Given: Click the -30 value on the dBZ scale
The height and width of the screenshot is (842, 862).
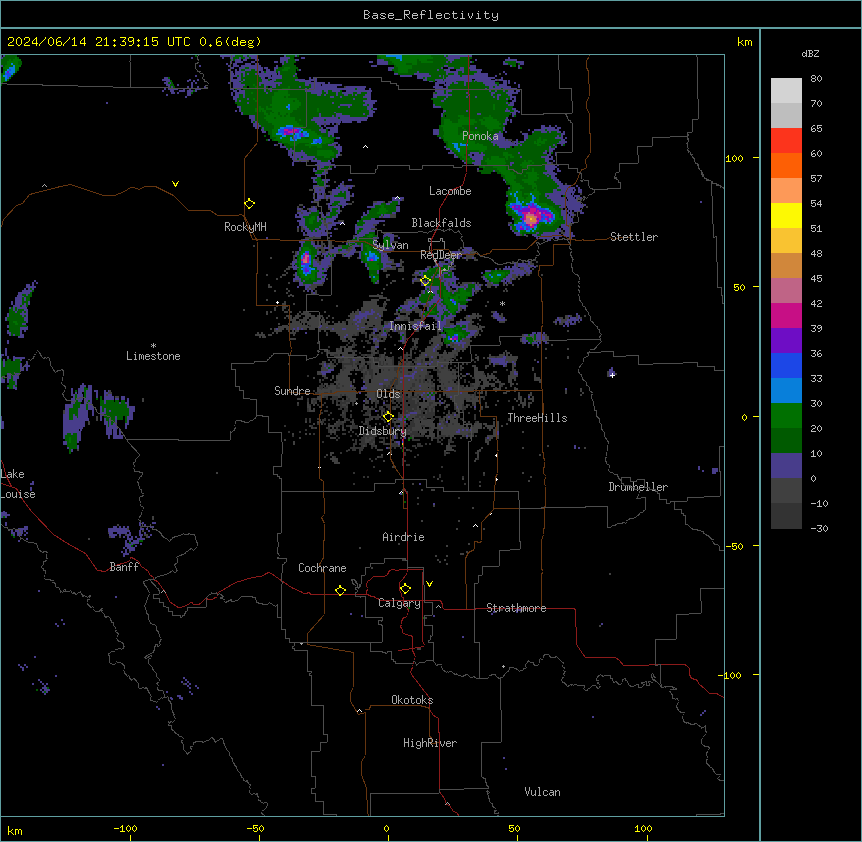Looking at the screenshot, I should [819, 528].
